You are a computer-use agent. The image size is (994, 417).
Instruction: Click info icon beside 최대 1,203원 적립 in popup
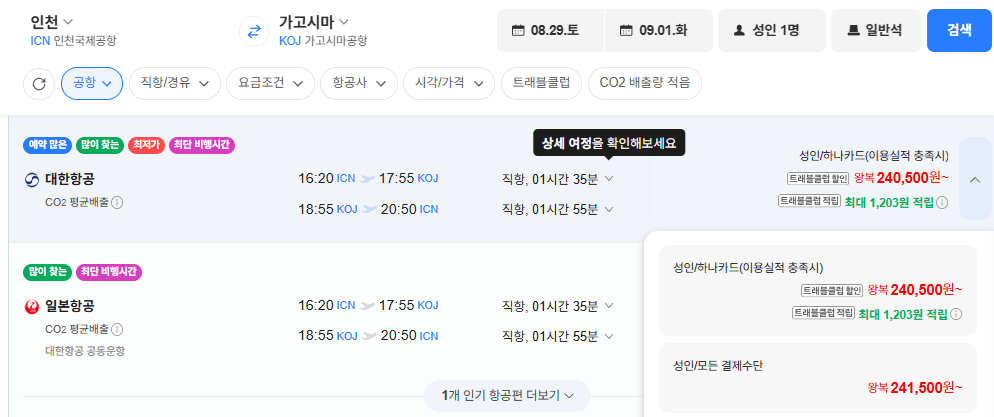[x=957, y=314]
